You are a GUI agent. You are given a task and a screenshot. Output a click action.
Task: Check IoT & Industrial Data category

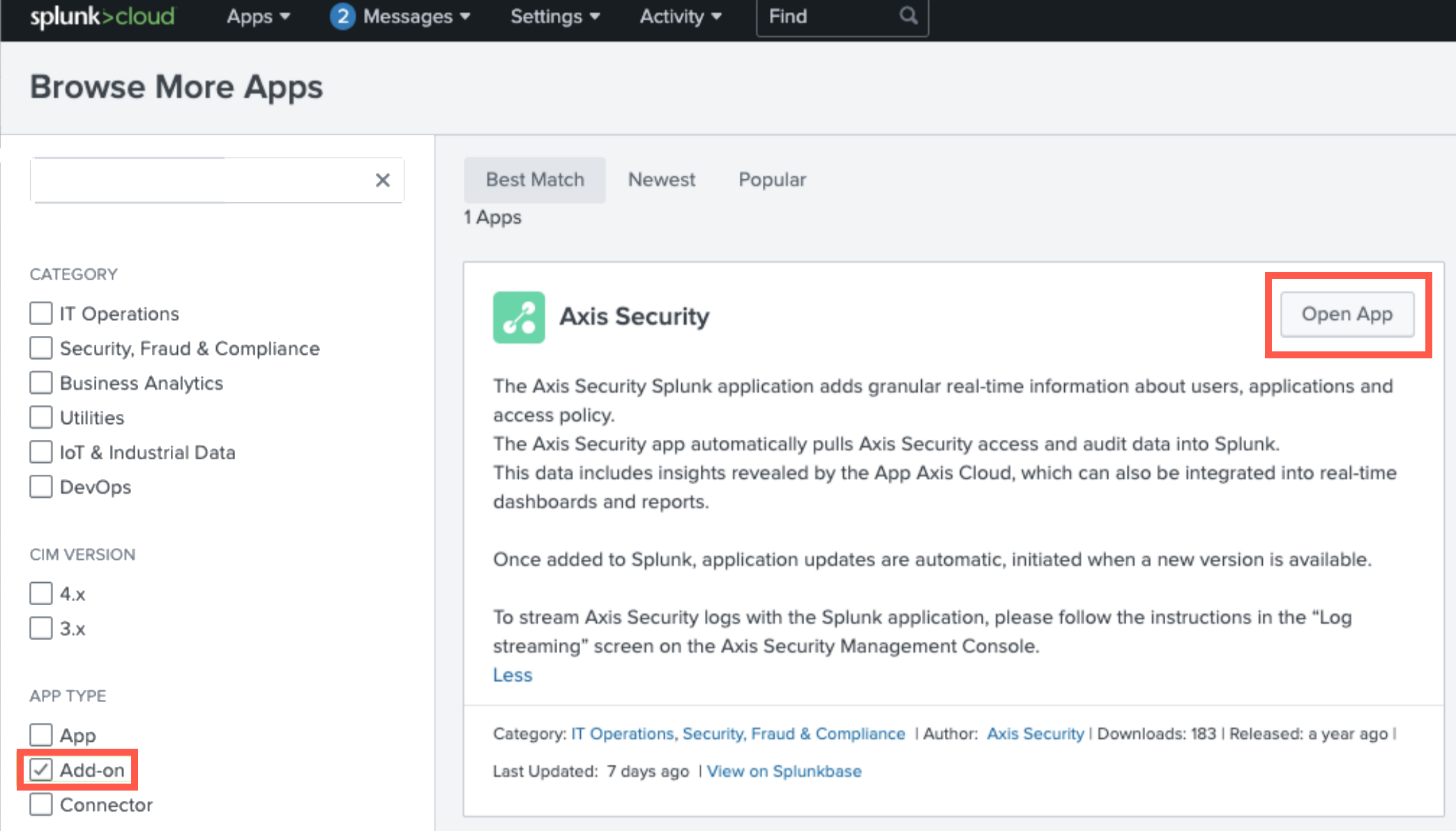(41, 452)
